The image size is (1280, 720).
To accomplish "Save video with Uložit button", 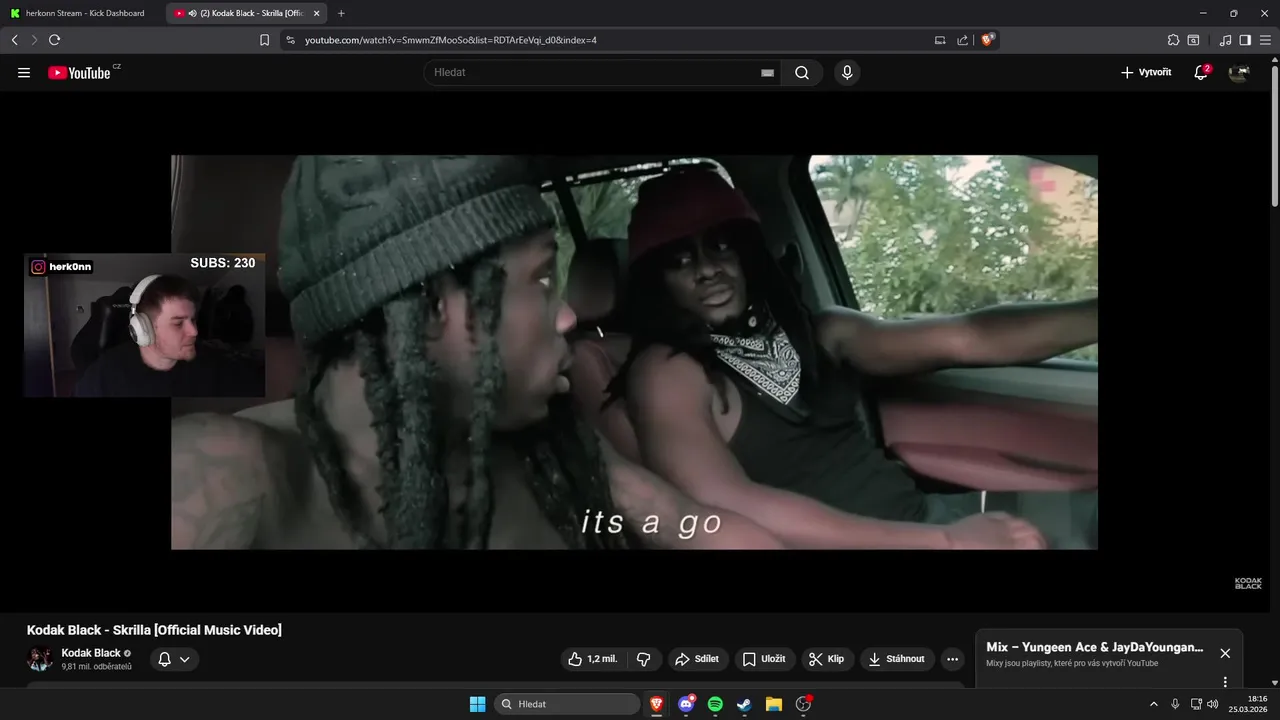I will [x=764, y=659].
